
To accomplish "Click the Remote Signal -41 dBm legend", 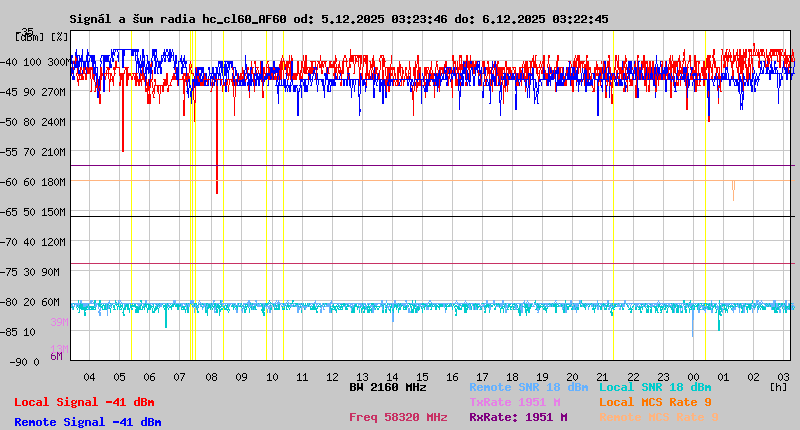I will pyautogui.click(x=87, y=422).
